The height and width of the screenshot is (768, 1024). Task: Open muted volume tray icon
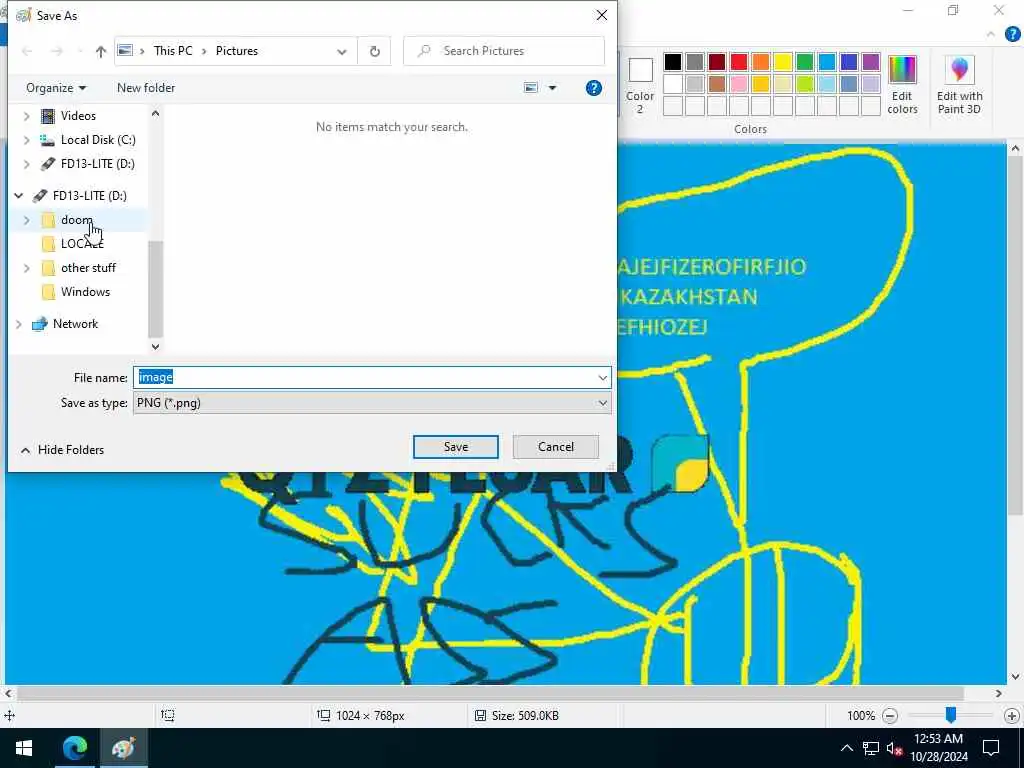coord(895,748)
